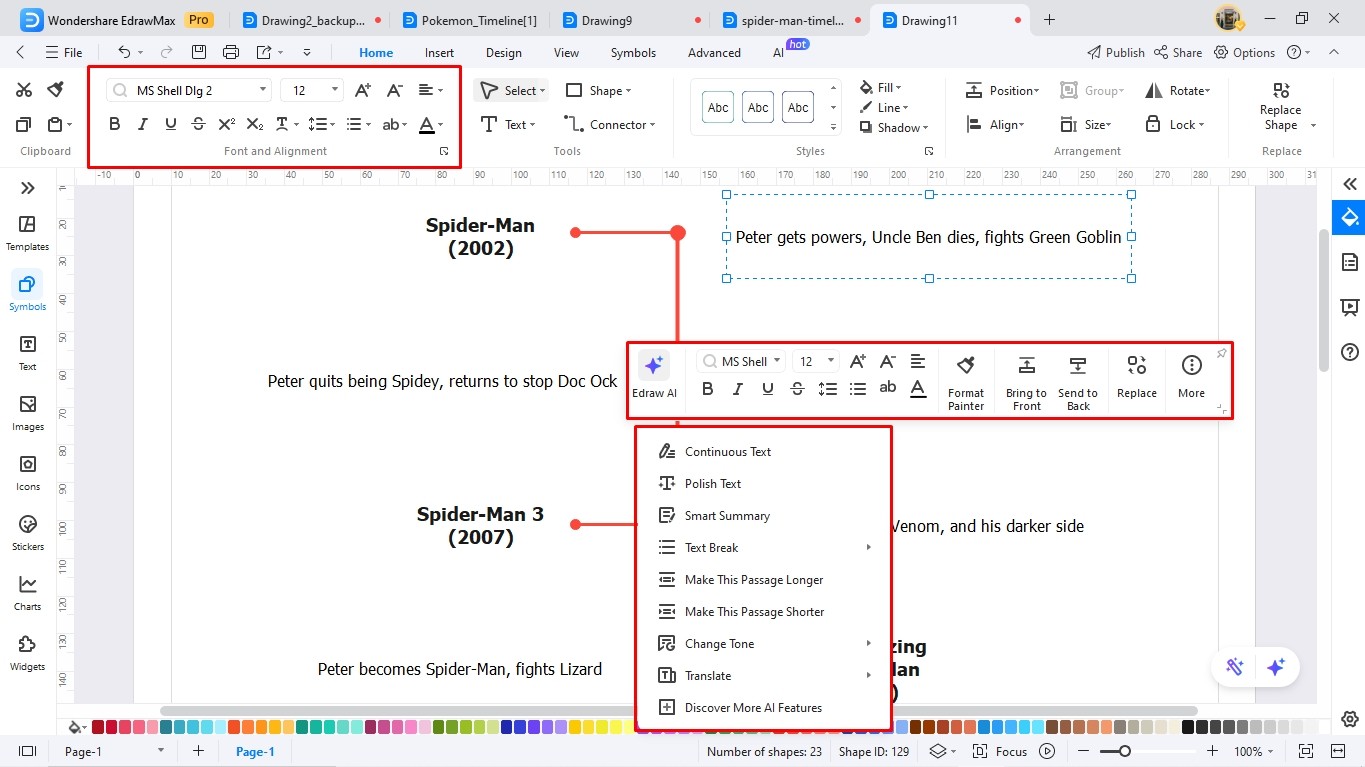Click the Publish button
Viewport: 1365px width, 767px height.
point(1115,52)
